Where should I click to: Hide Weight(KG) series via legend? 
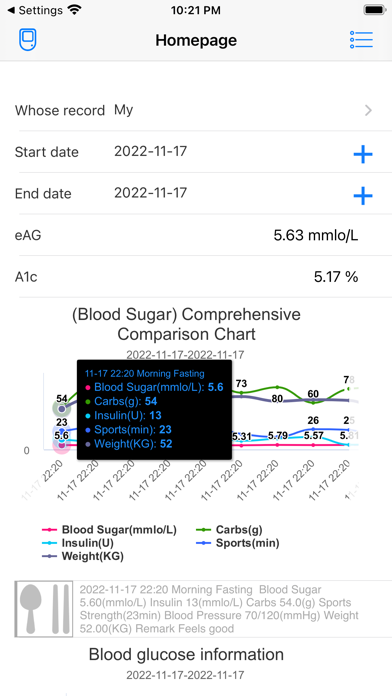pyautogui.click(x=83, y=556)
